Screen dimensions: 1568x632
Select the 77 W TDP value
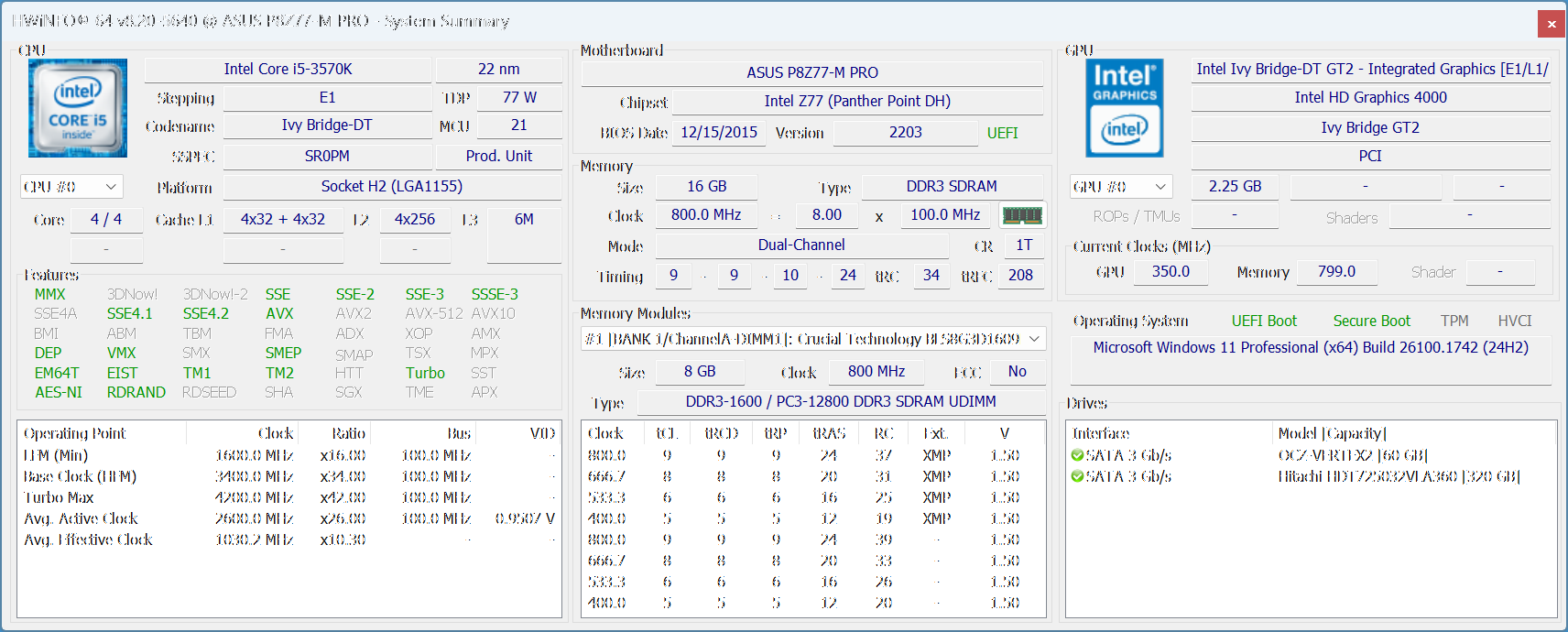(519, 97)
